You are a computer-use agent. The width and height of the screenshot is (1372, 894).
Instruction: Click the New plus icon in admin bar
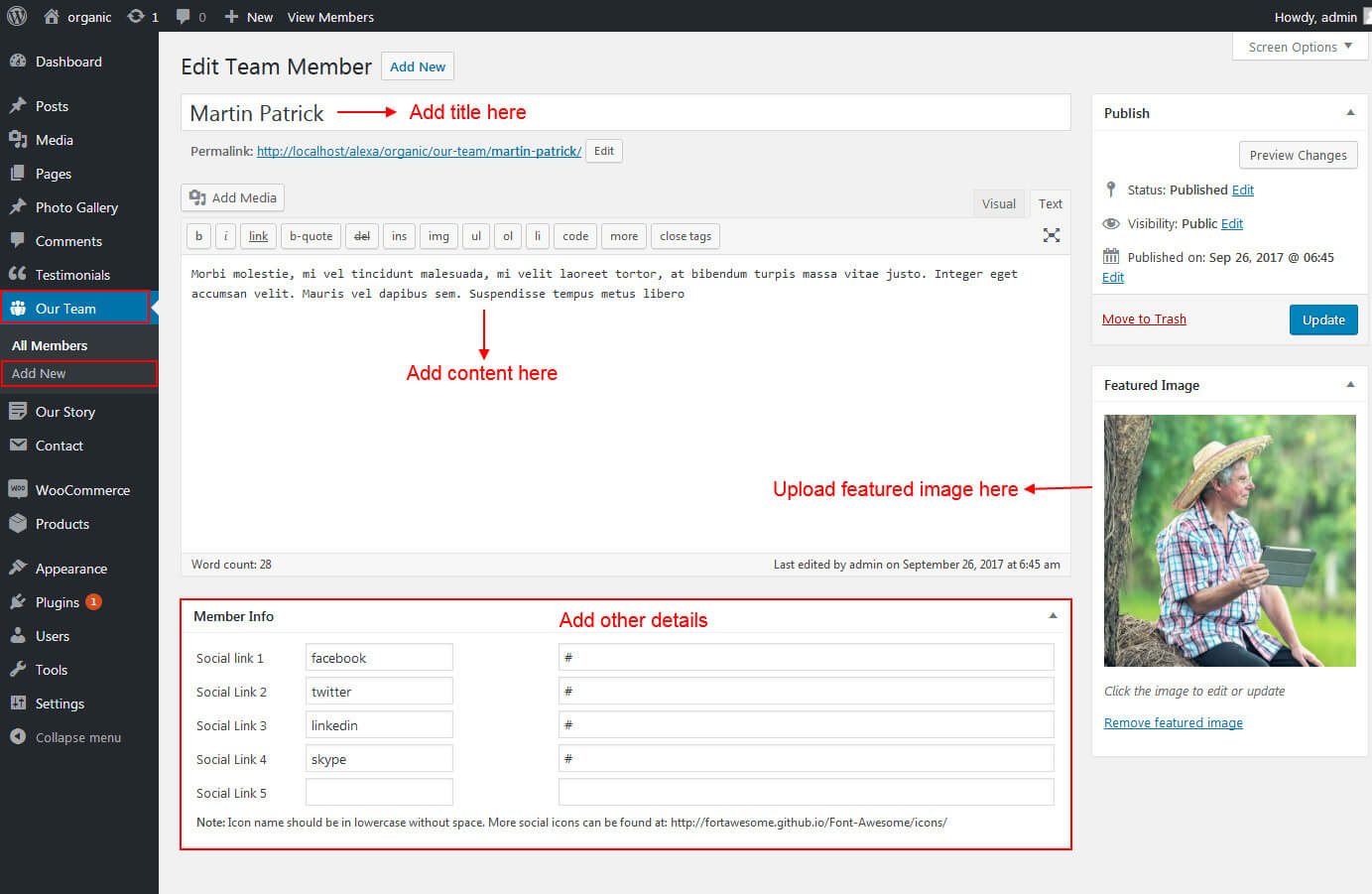[231, 17]
